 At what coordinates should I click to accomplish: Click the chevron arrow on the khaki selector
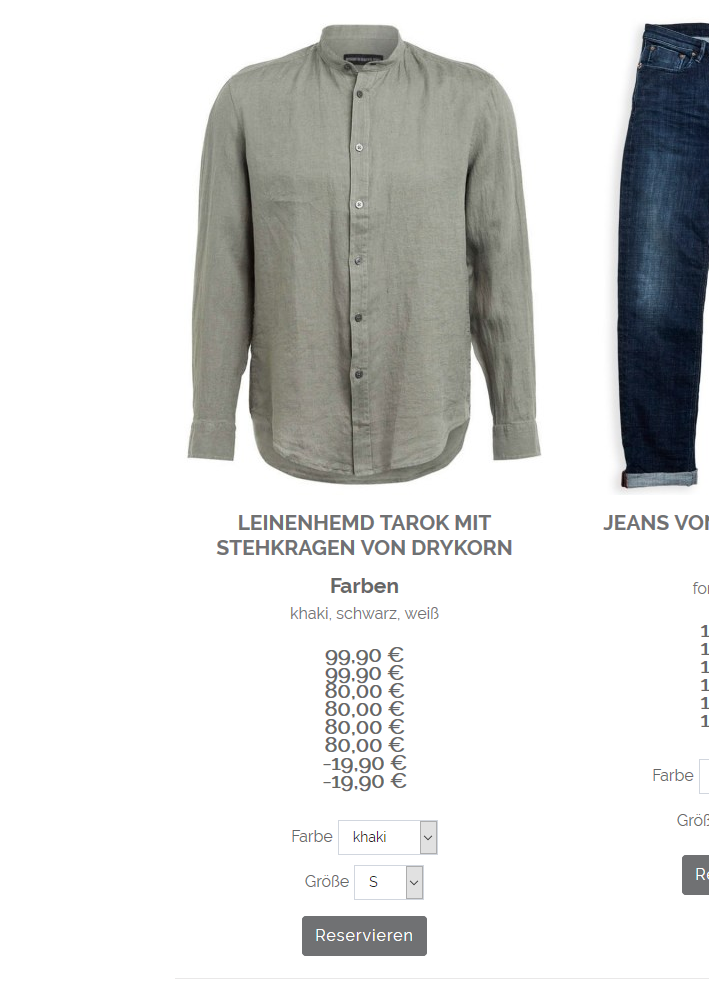pyautogui.click(x=428, y=837)
